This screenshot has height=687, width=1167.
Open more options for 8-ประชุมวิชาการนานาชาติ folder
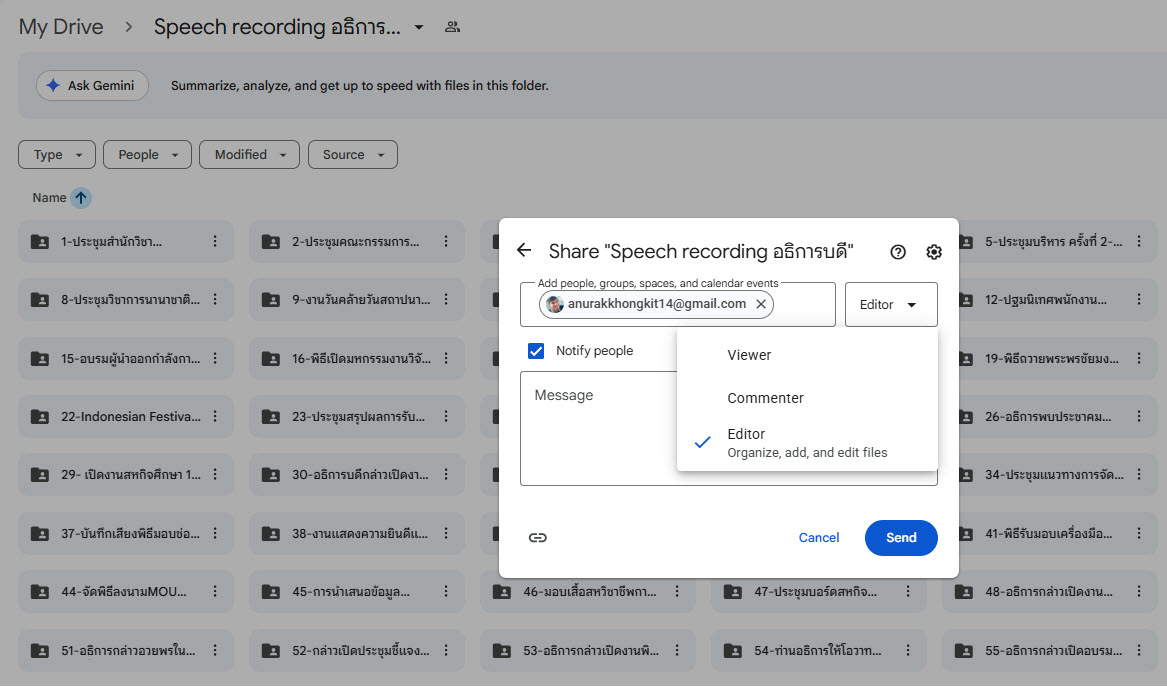[x=215, y=299]
